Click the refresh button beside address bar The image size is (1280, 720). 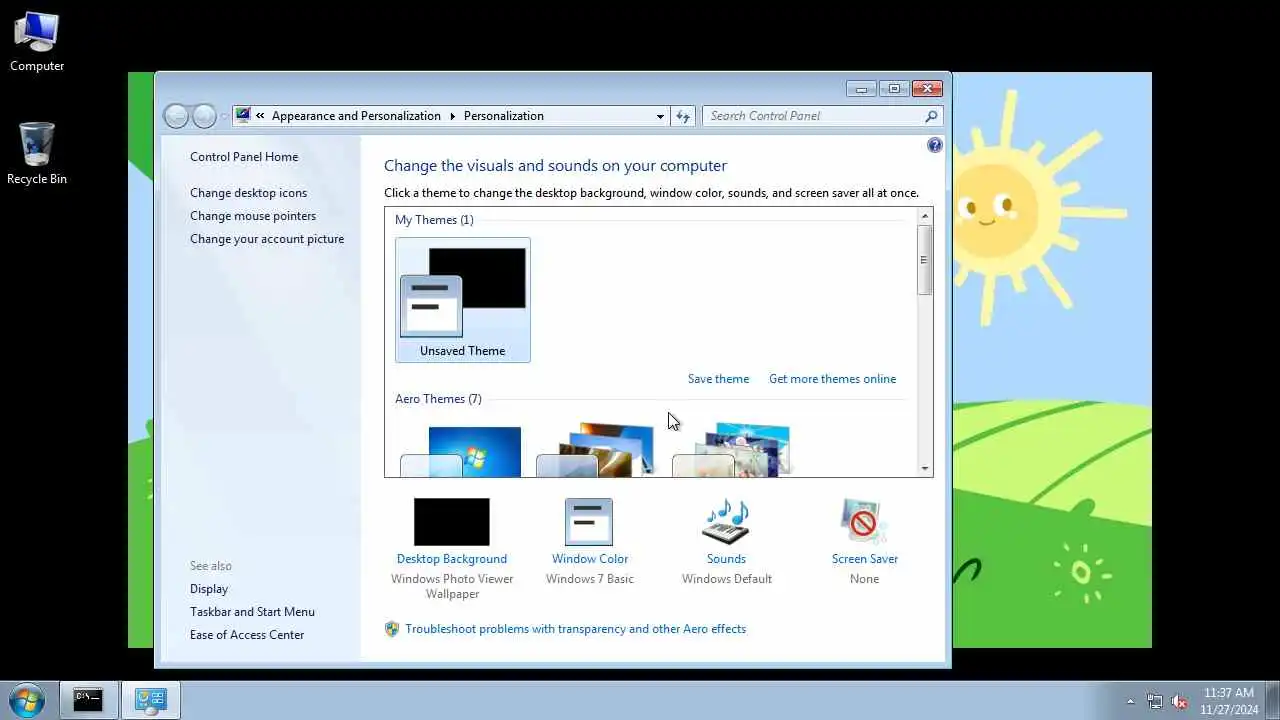click(683, 116)
